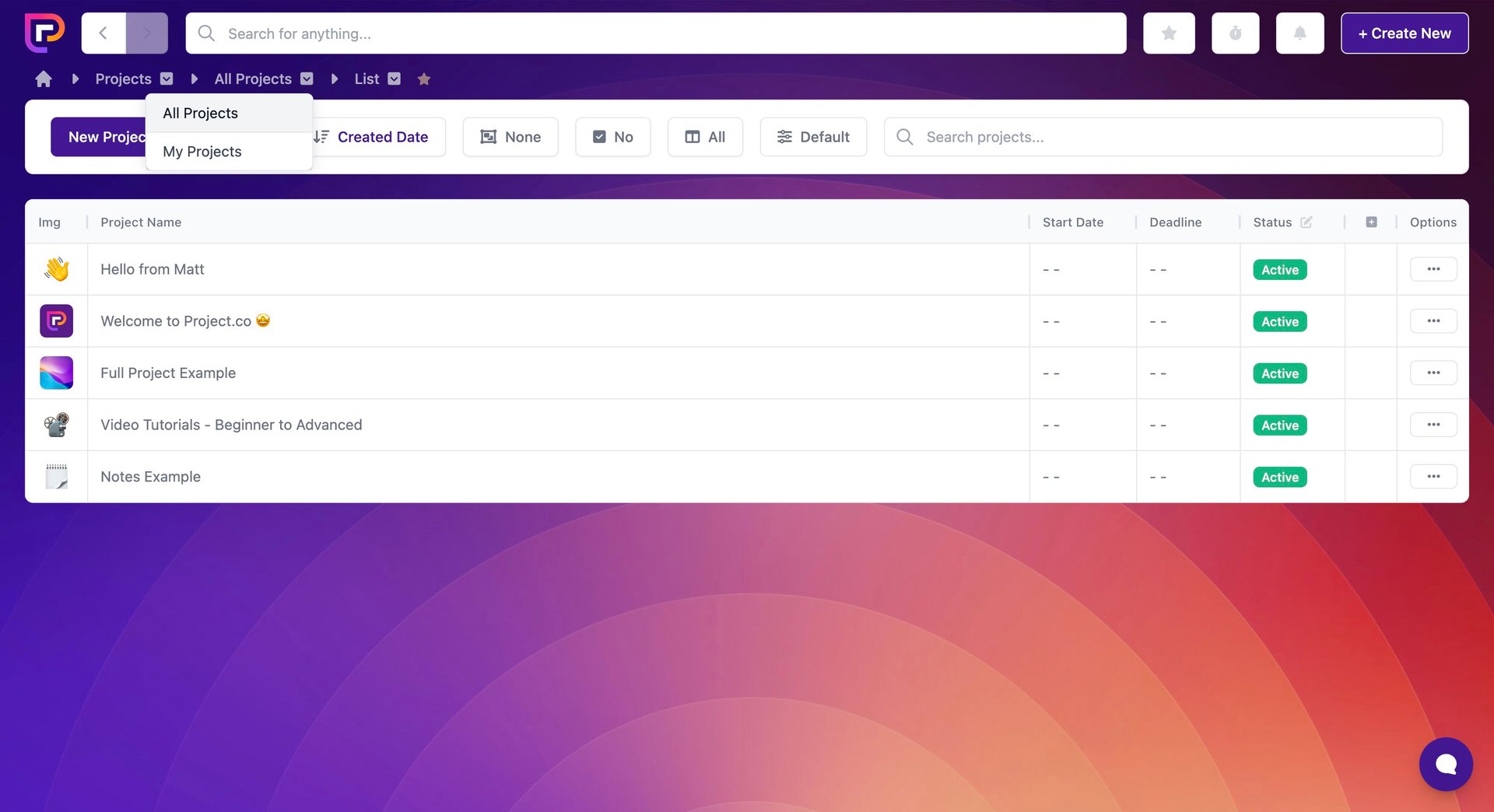Viewport: 1494px width, 812px height.
Task: Click start date cell for Hello from Matt
Action: 1082,269
